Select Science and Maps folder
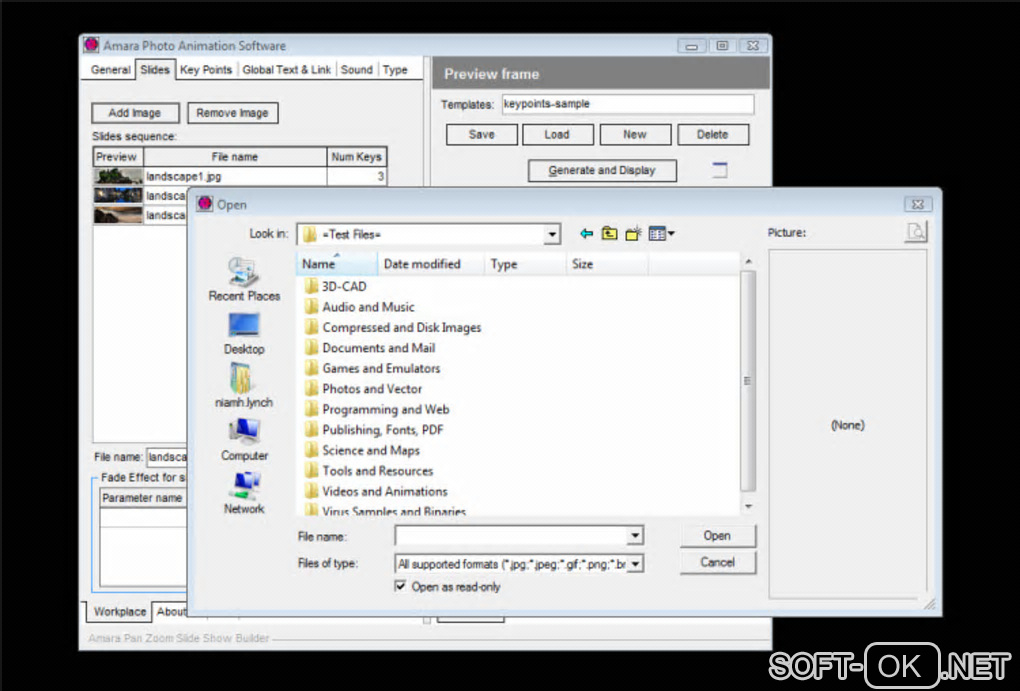The image size is (1020, 691). click(x=362, y=450)
